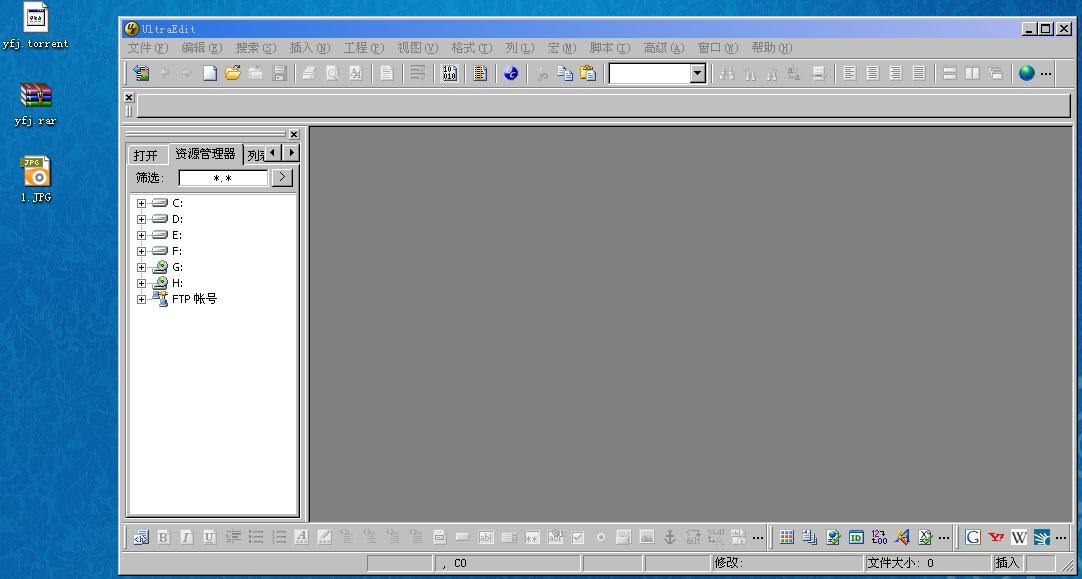Expand the E: drive node
The image size is (1082, 579).
tap(141, 235)
